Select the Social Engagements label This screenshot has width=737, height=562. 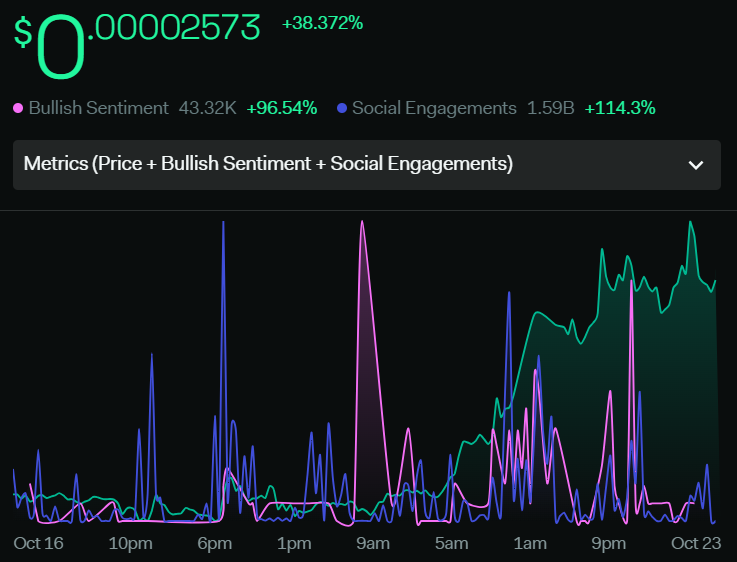click(x=434, y=108)
